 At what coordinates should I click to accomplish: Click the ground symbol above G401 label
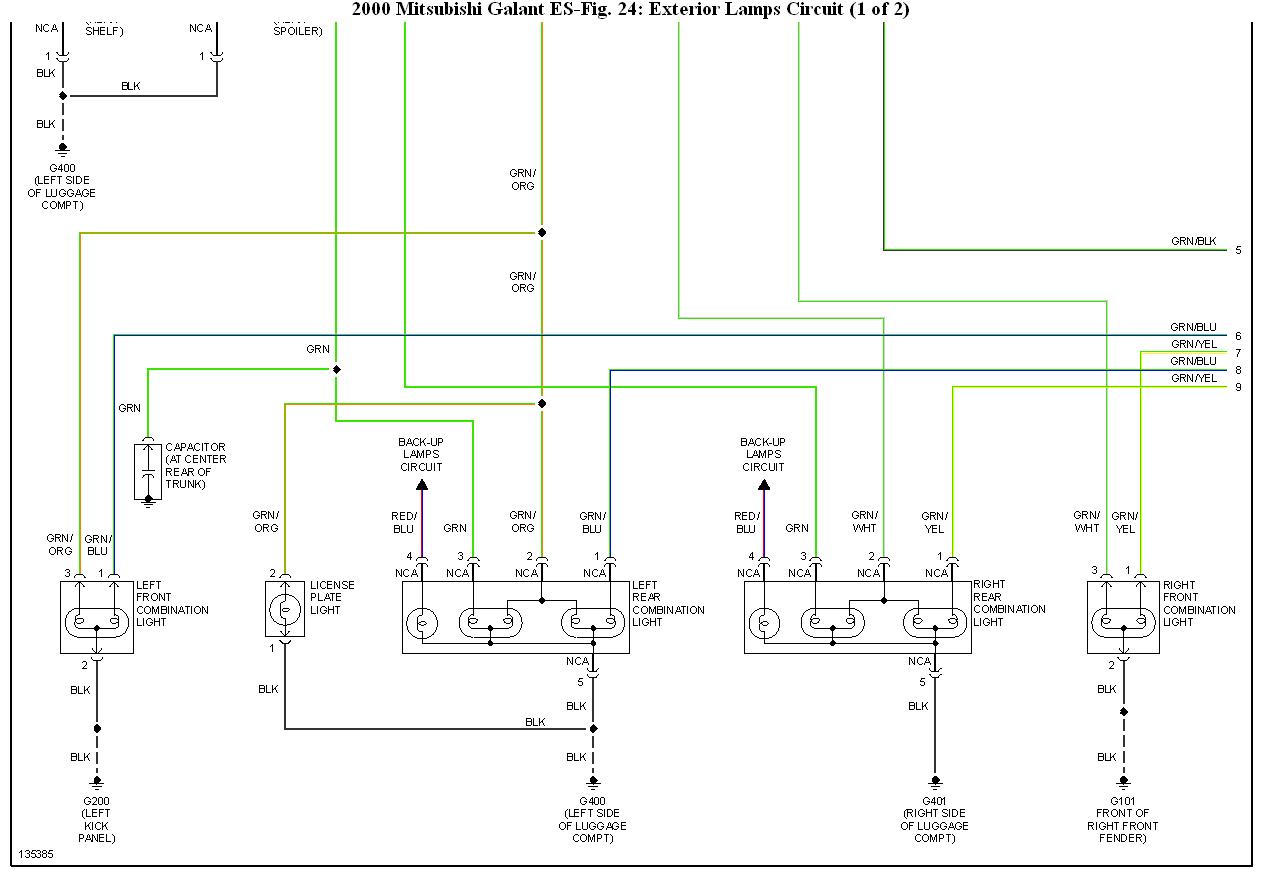click(936, 782)
